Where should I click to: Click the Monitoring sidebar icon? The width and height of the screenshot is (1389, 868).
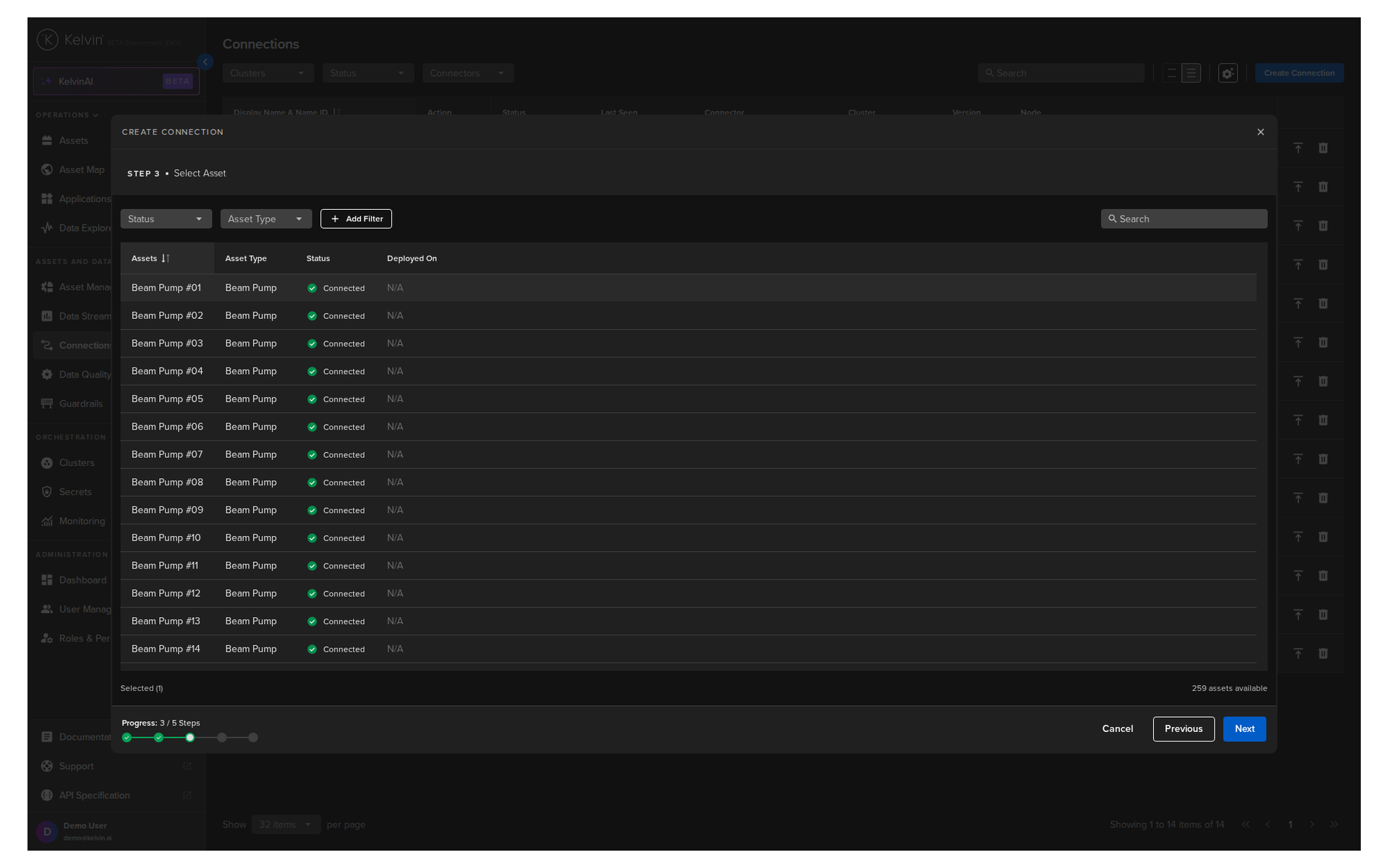tap(47, 521)
